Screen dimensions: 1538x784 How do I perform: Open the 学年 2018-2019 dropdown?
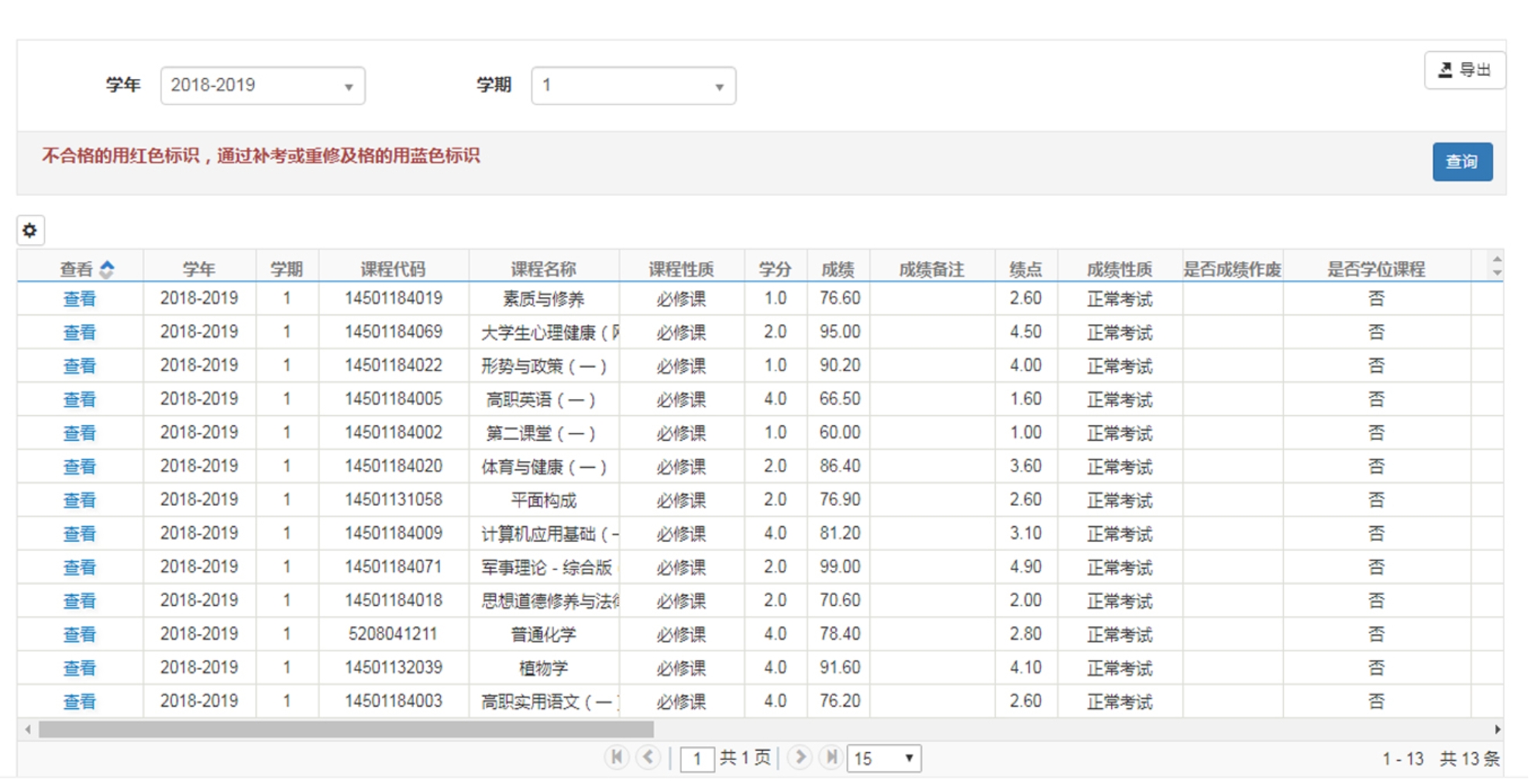[262, 85]
